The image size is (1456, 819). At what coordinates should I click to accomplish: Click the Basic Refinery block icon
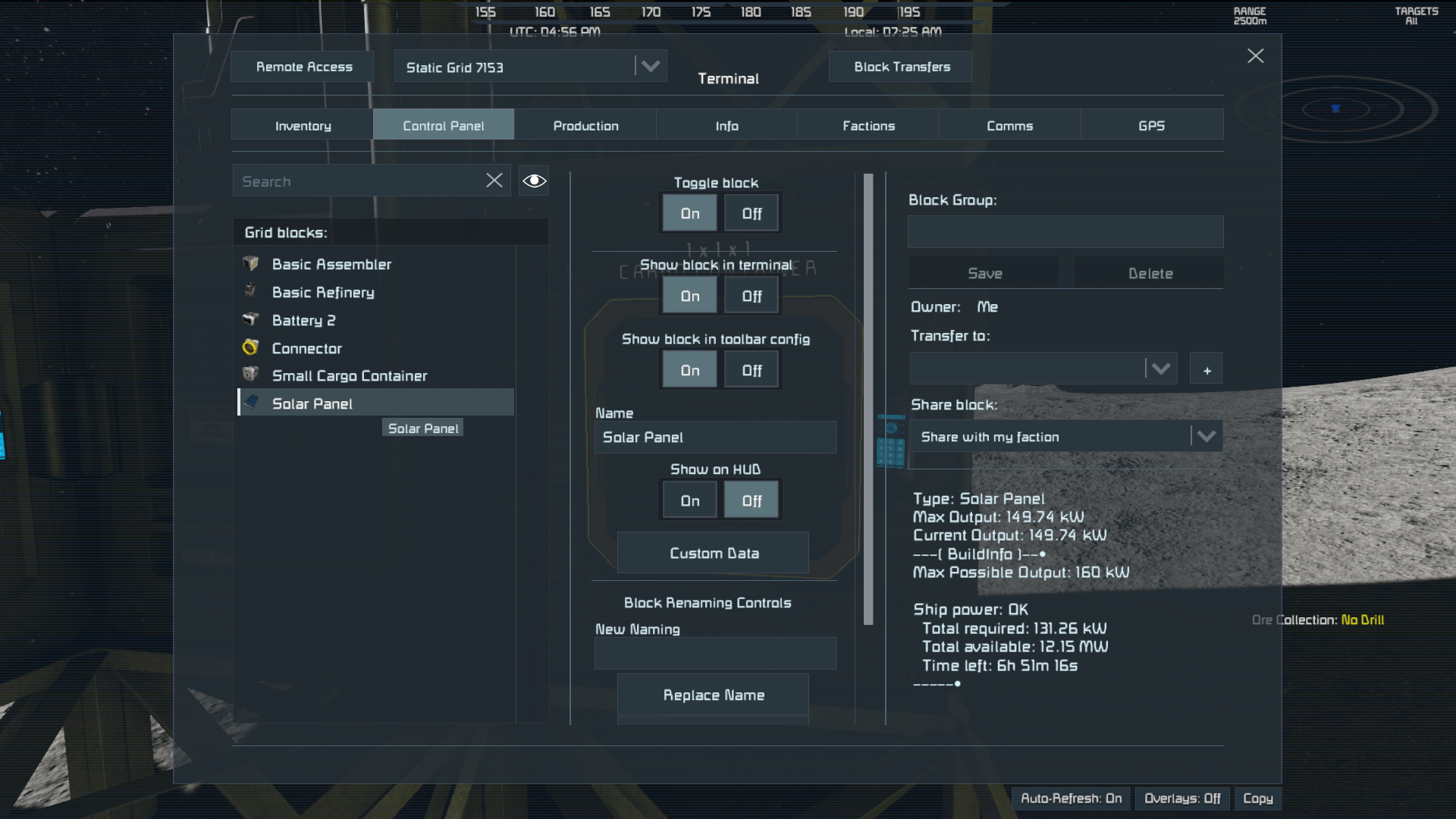tap(250, 291)
